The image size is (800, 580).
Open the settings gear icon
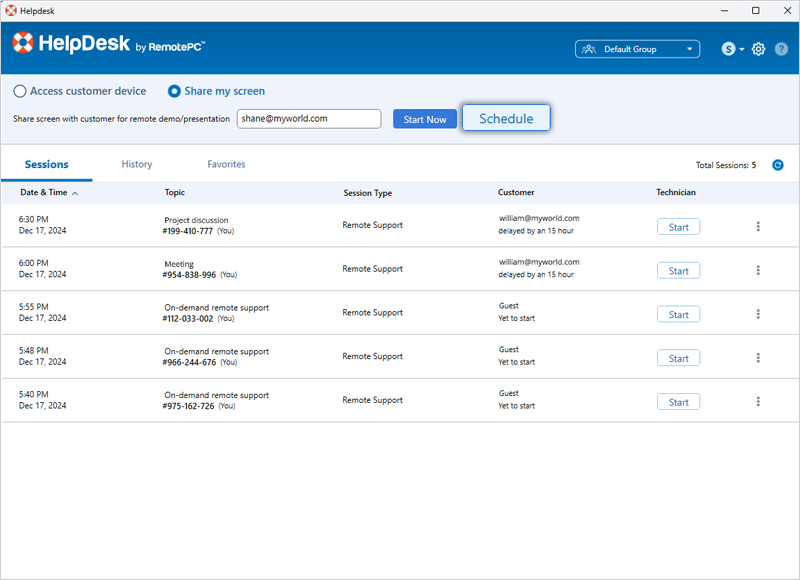759,49
